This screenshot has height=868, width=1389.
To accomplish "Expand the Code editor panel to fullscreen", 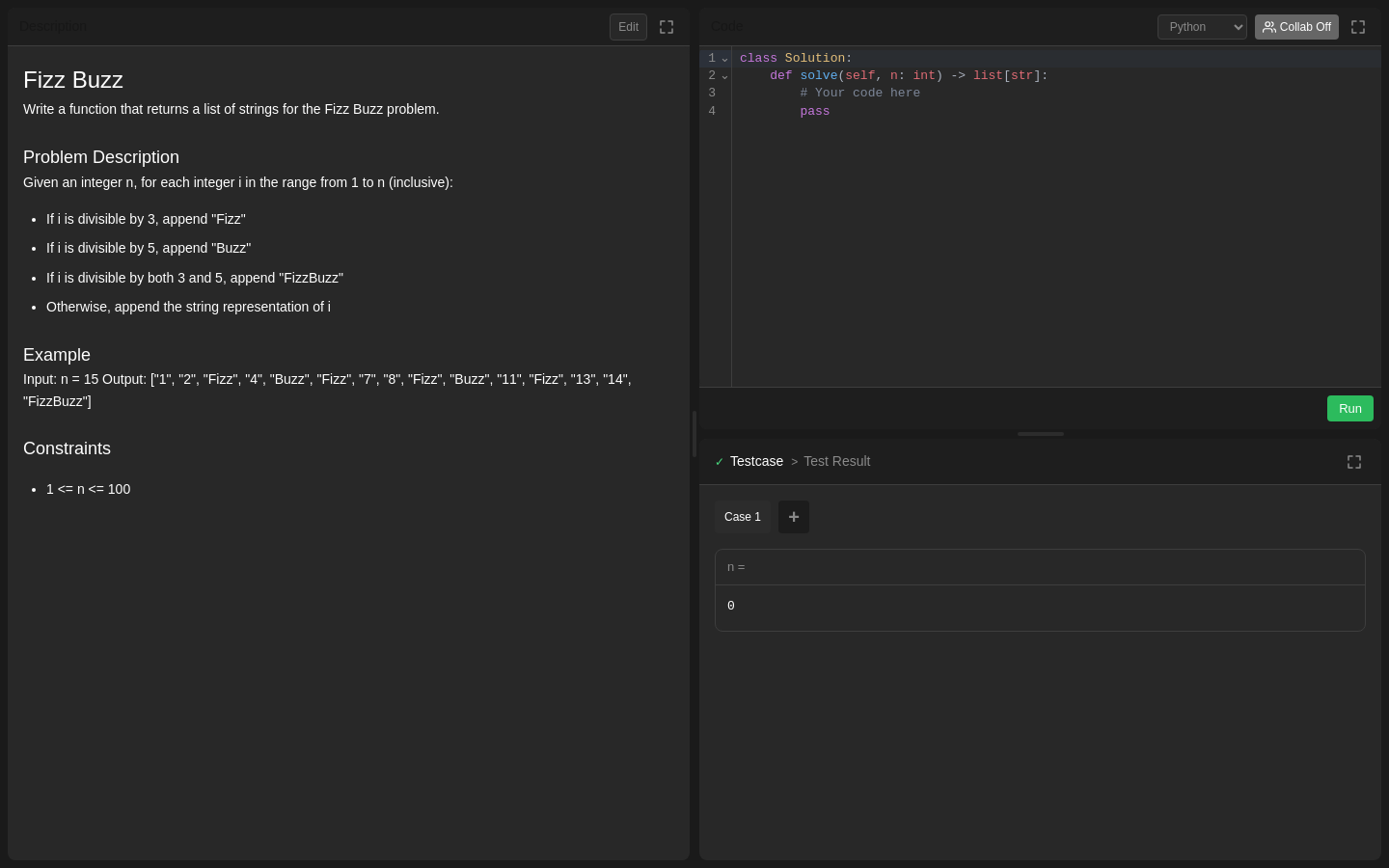I will pyautogui.click(x=1358, y=27).
